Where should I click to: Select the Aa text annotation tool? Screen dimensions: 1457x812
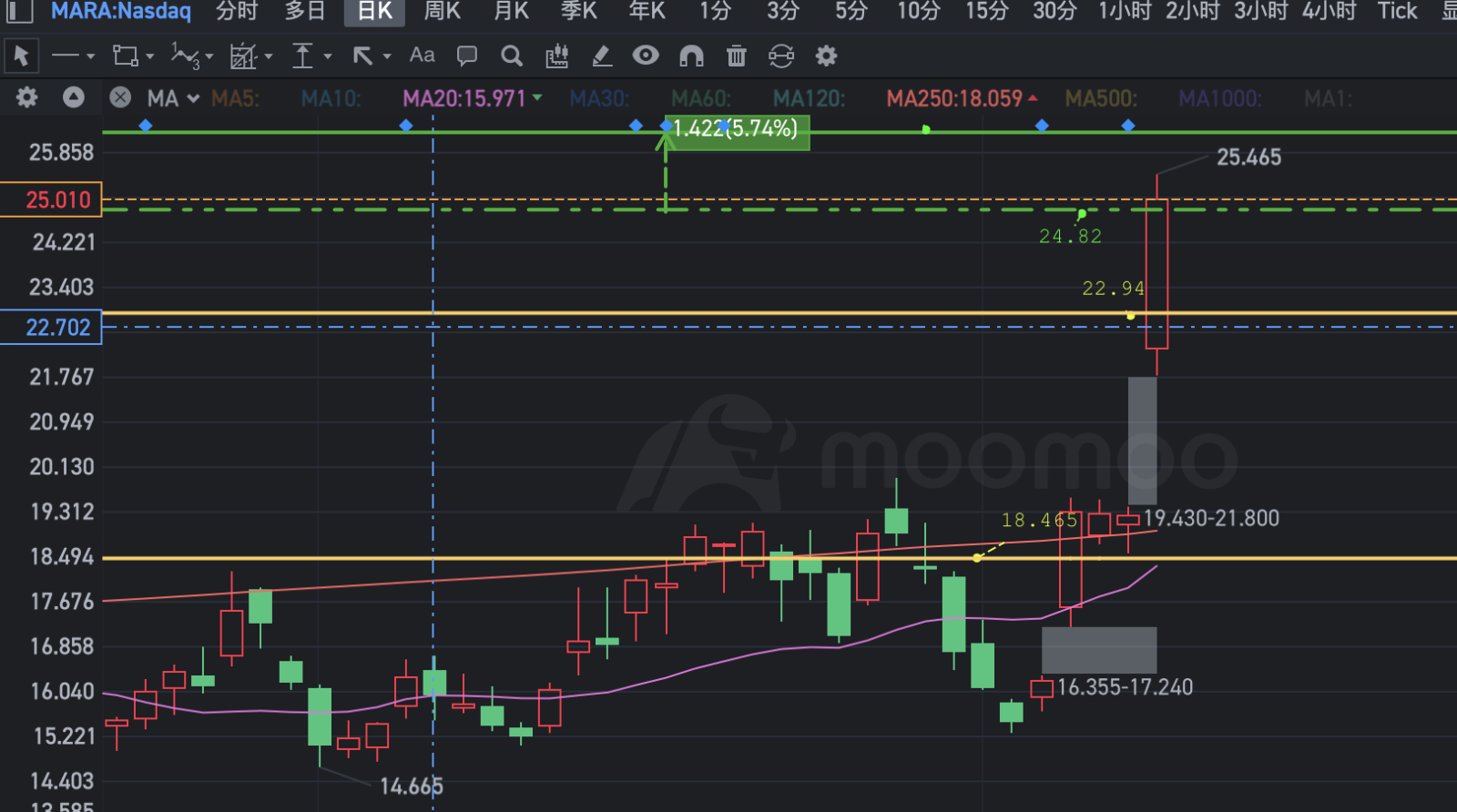pyautogui.click(x=422, y=56)
